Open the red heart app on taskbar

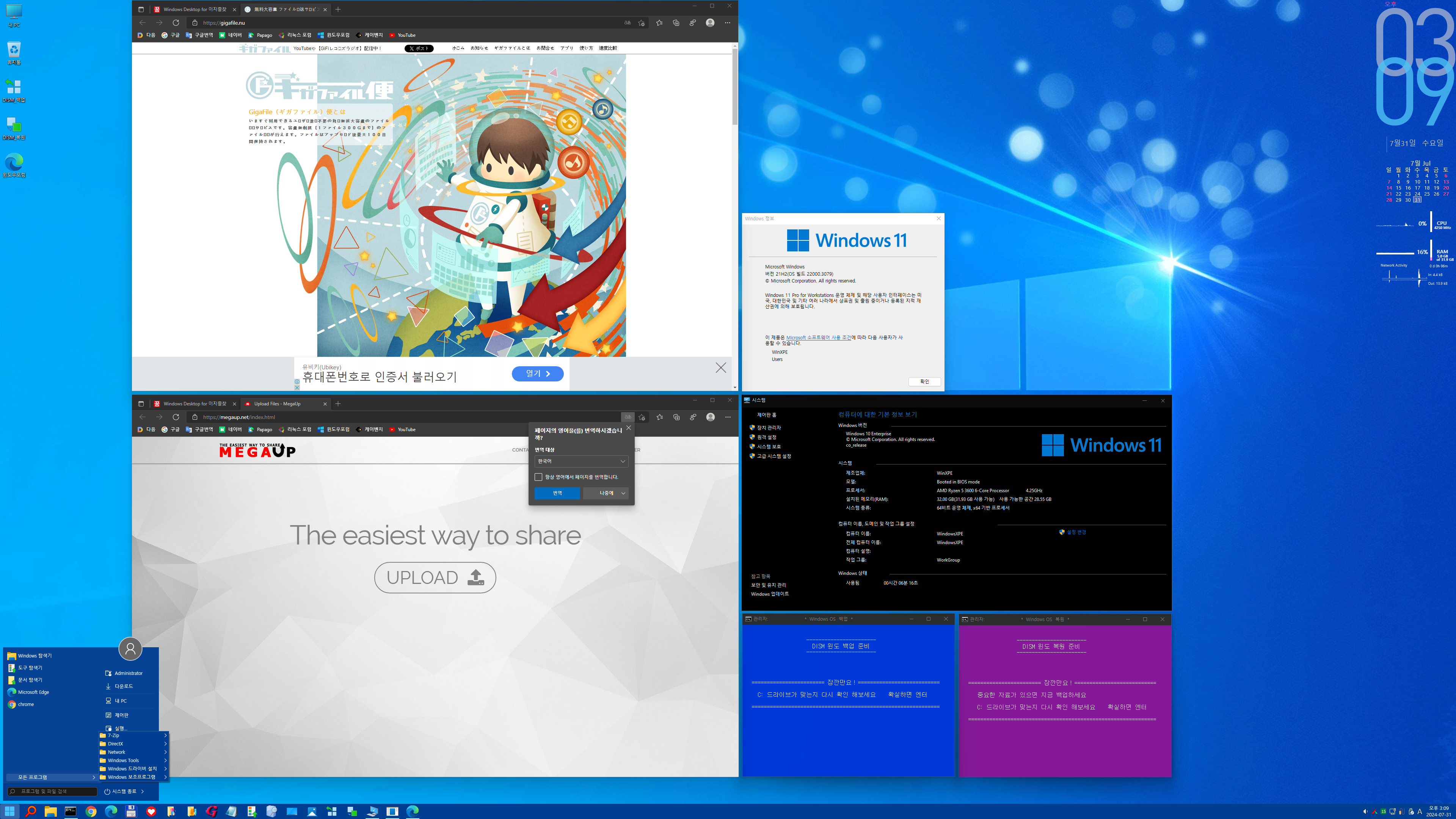click(x=151, y=811)
